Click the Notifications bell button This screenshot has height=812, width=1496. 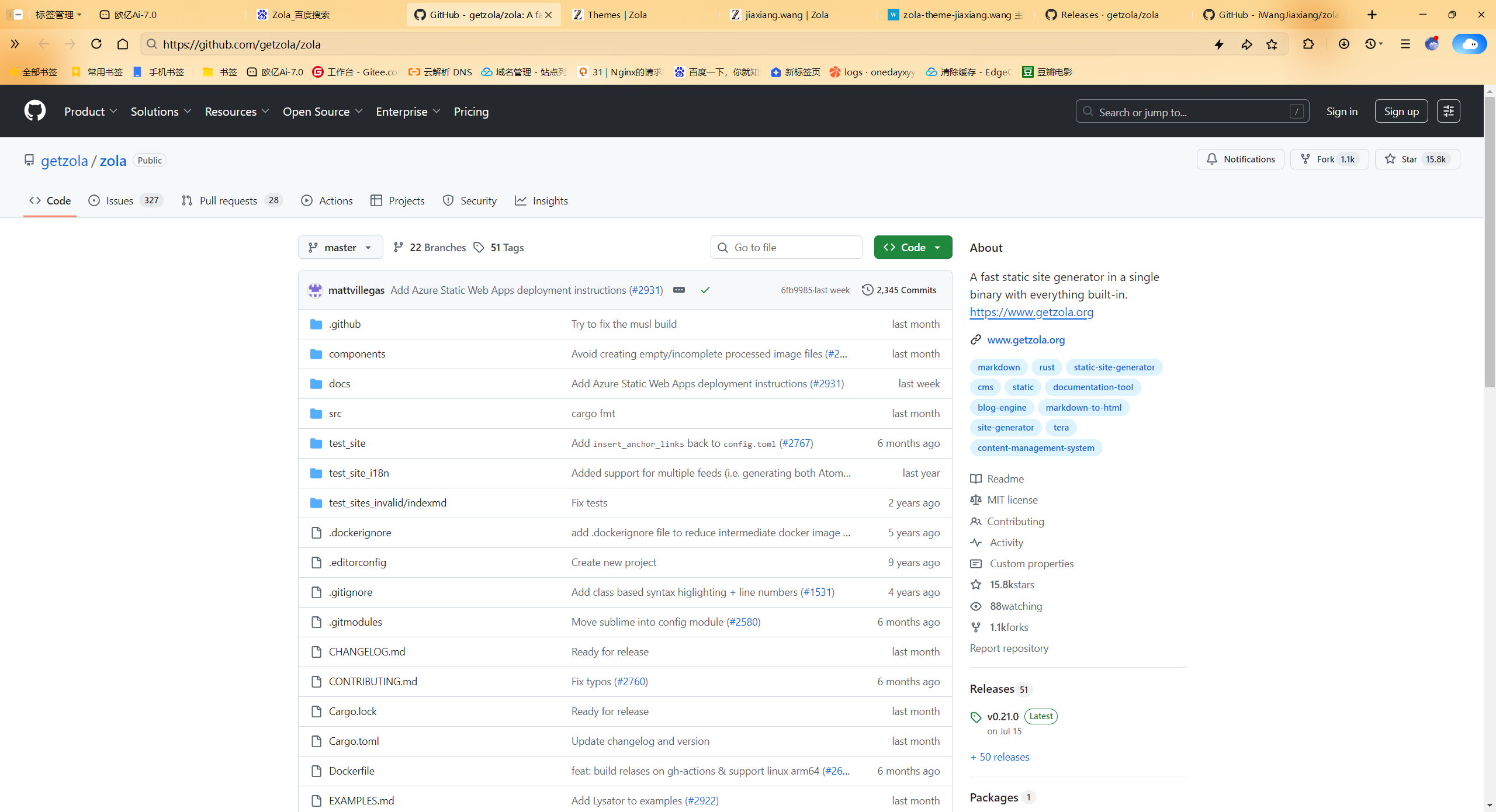point(1241,159)
